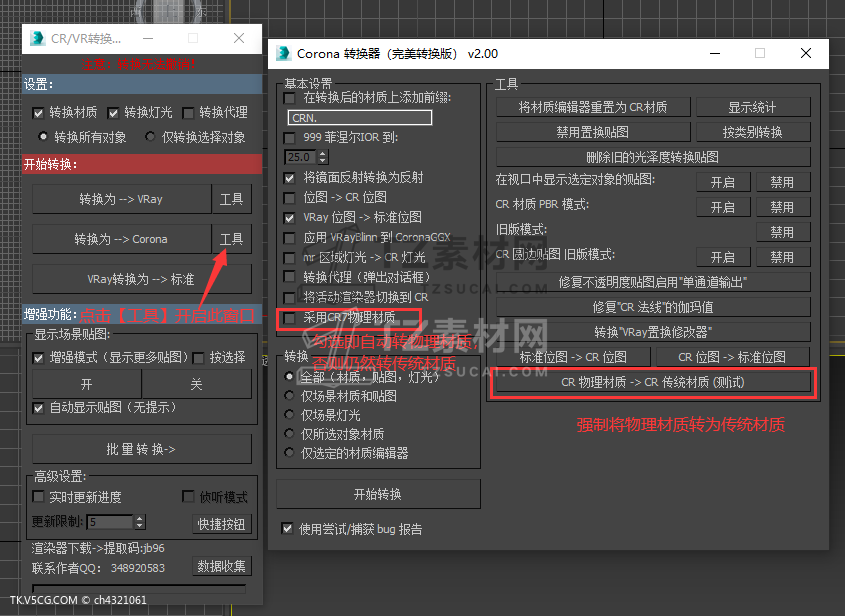
Task: Enable 位图 -> CR 位图 checkbox
Action: coord(289,198)
